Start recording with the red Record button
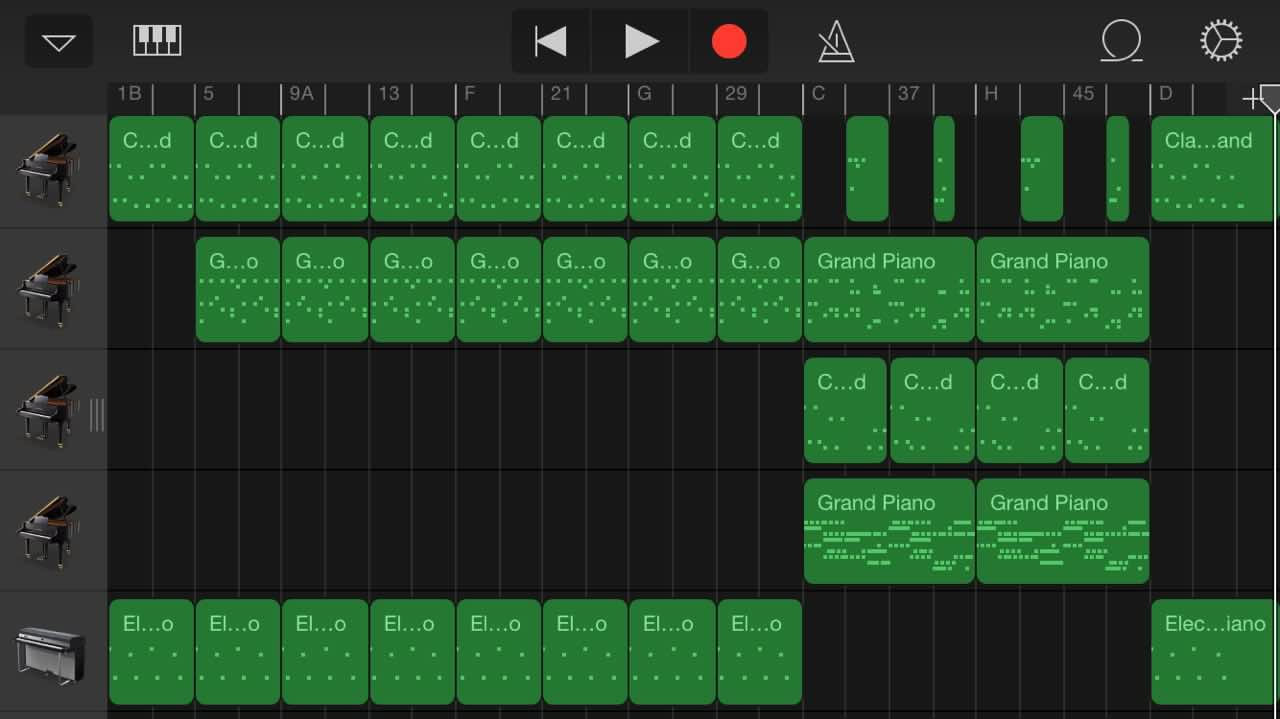The width and height of the screenshot is (1280, 719). (x=729, y=42)
